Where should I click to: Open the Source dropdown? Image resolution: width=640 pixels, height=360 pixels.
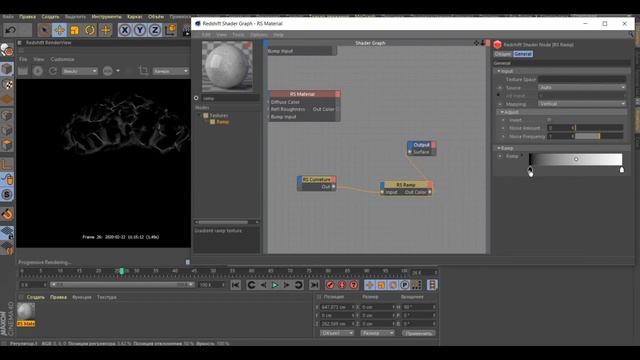(582, 87)
